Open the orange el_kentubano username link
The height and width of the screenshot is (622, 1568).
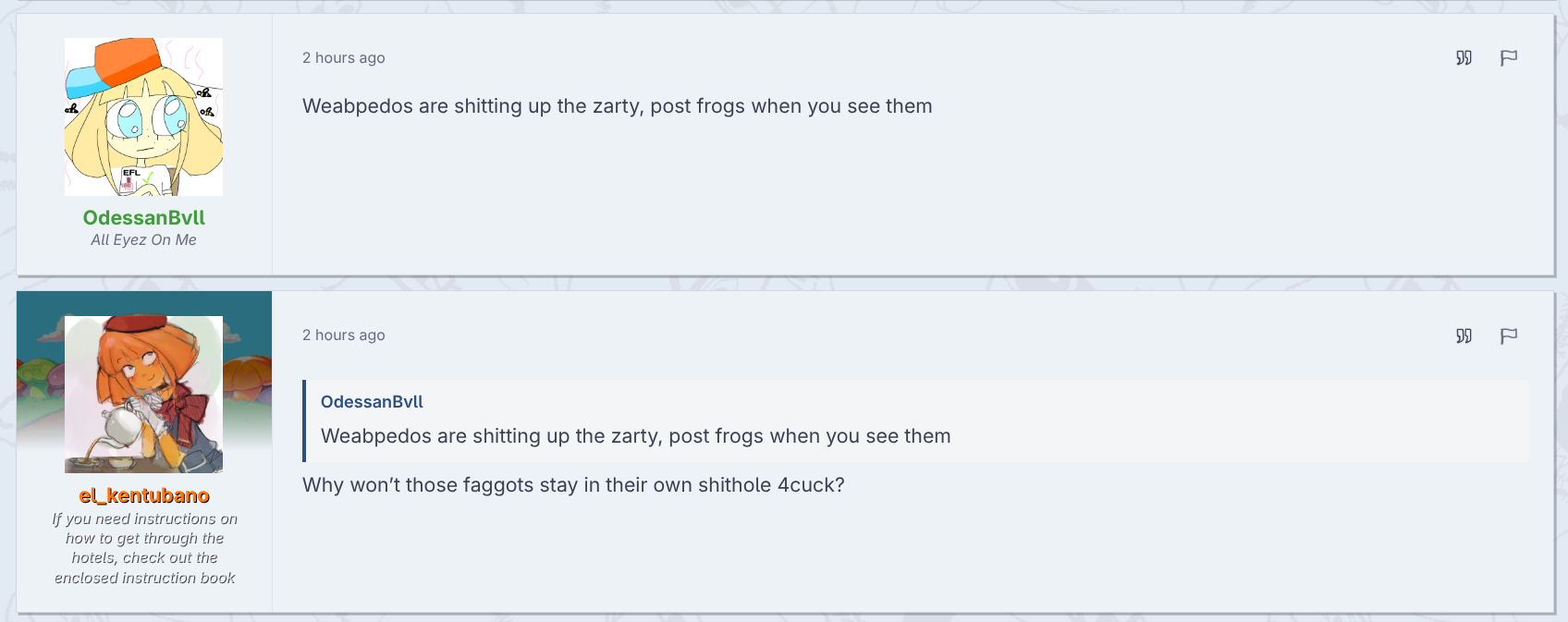tap(144, 495)
